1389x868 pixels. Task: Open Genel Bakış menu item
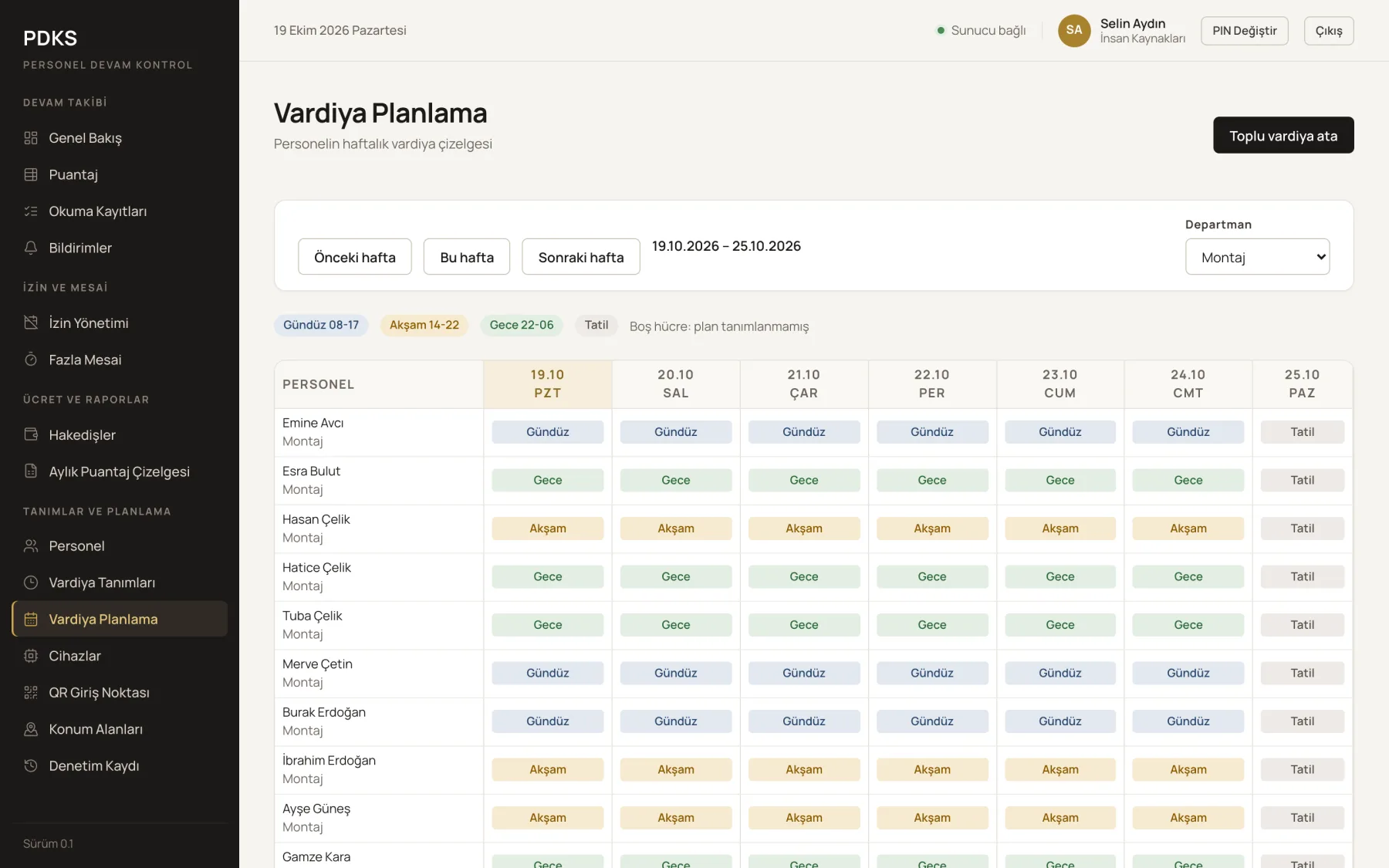(120, 138)
